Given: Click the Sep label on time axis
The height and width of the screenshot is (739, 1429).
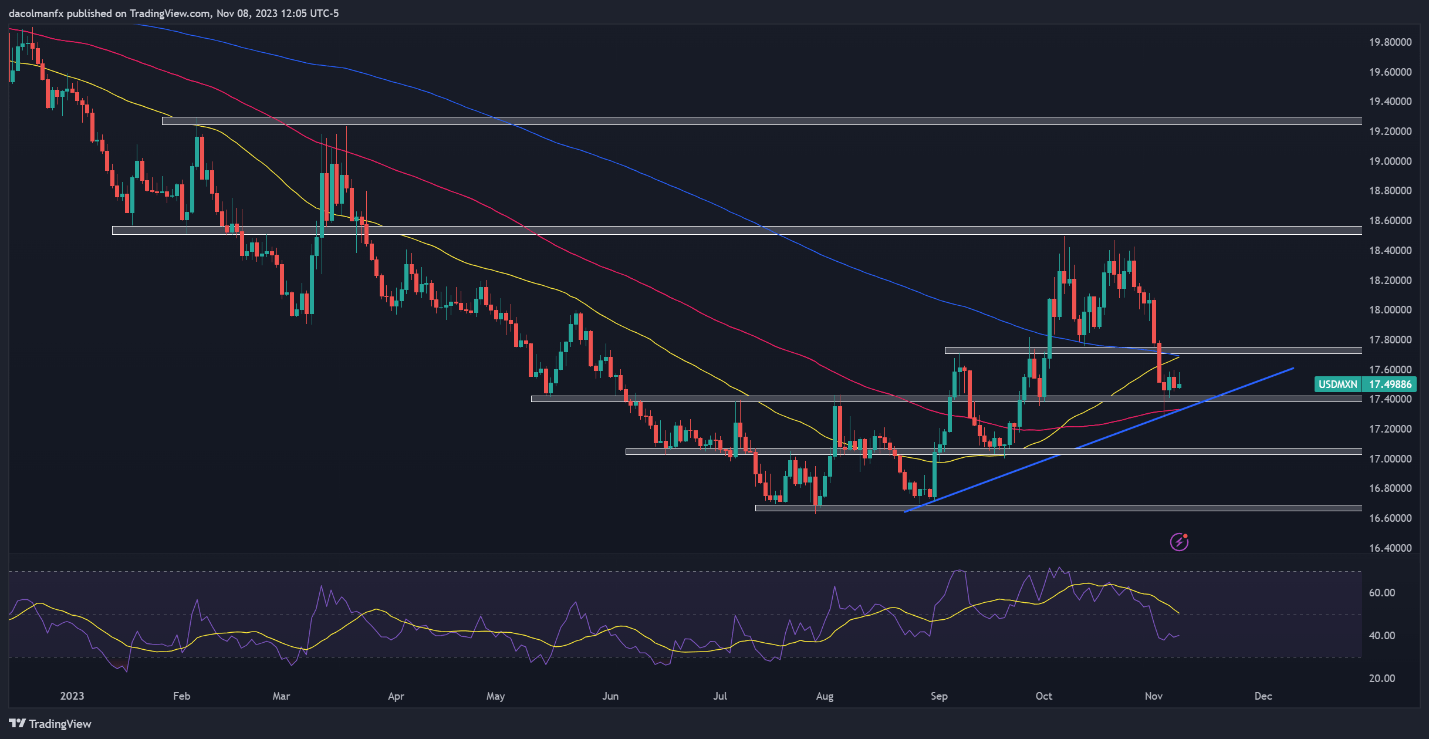Looking at the screenshot, I should (x=939, y=694).
